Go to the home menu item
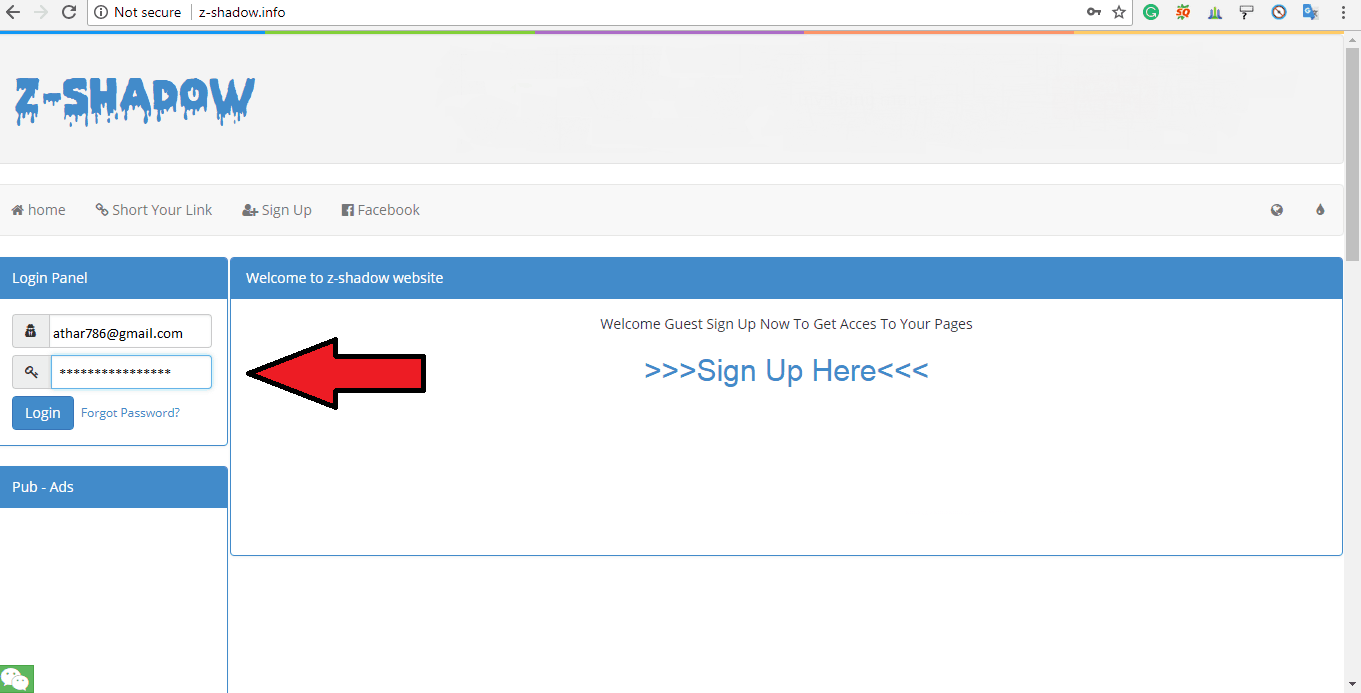Viewport: 1361px width, 693px height. [38, 210]
